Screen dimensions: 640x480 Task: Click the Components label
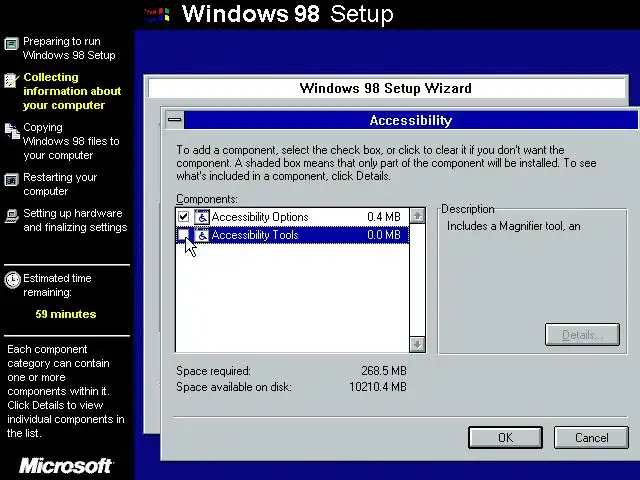coord(207,199)
